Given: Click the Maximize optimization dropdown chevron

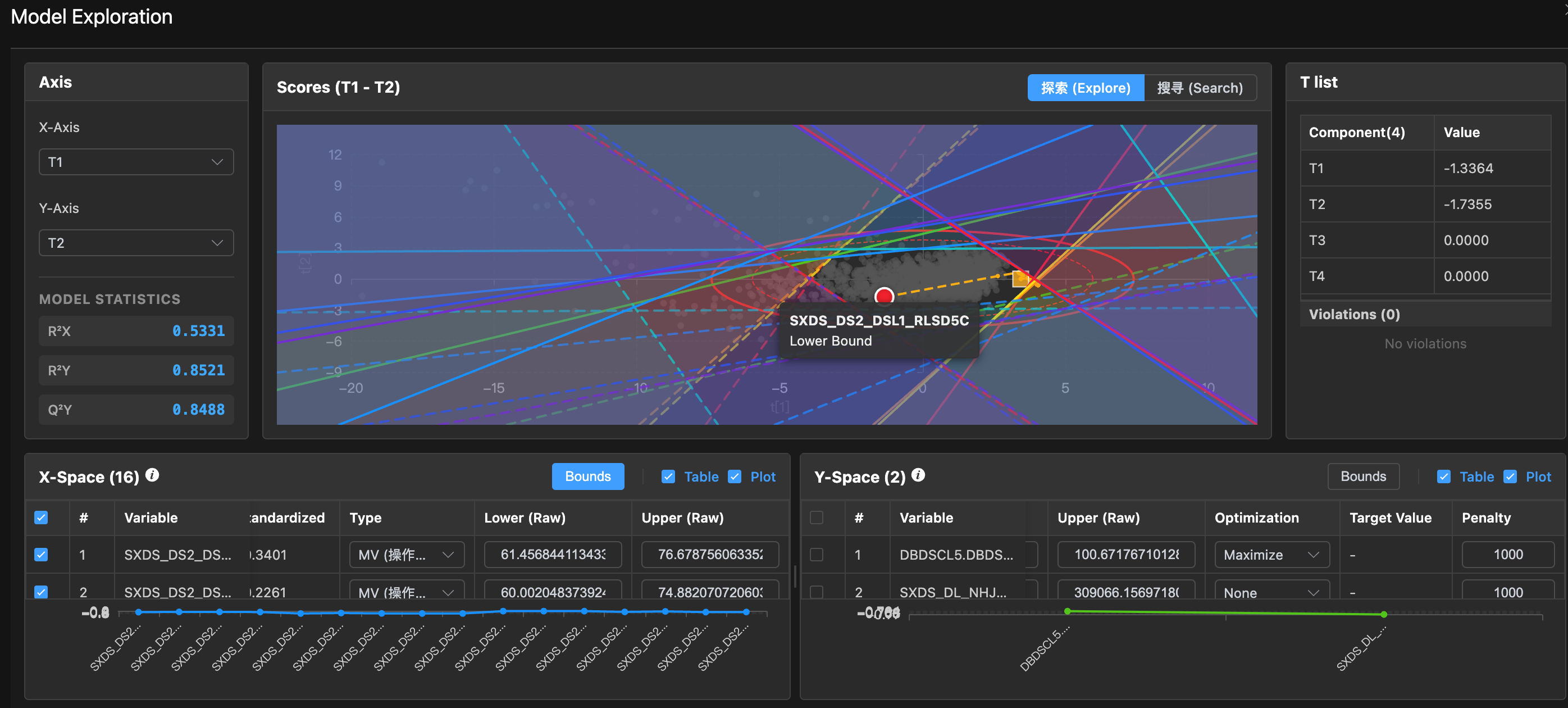Looking at the screenshot, I should 1313,555.
